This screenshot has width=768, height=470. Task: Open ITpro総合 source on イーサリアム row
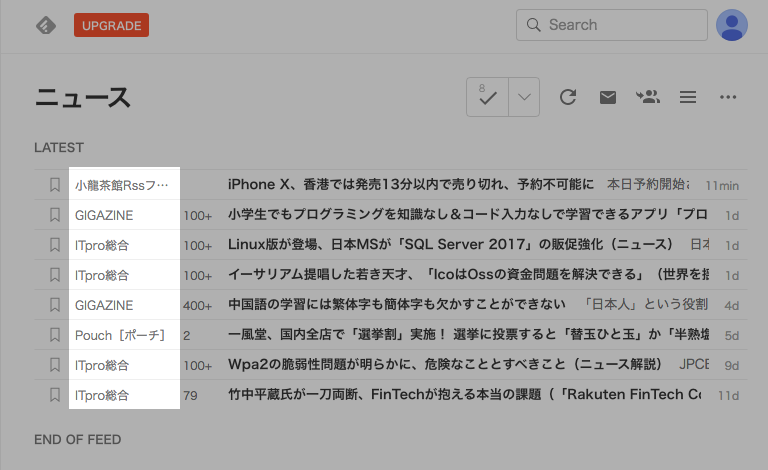(x=102, y=276)
